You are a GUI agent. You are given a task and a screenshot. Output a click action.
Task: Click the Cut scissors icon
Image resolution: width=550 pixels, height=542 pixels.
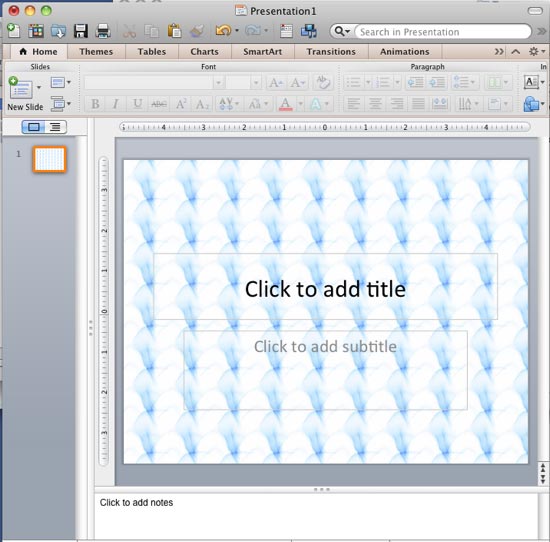tap(129, 32)
